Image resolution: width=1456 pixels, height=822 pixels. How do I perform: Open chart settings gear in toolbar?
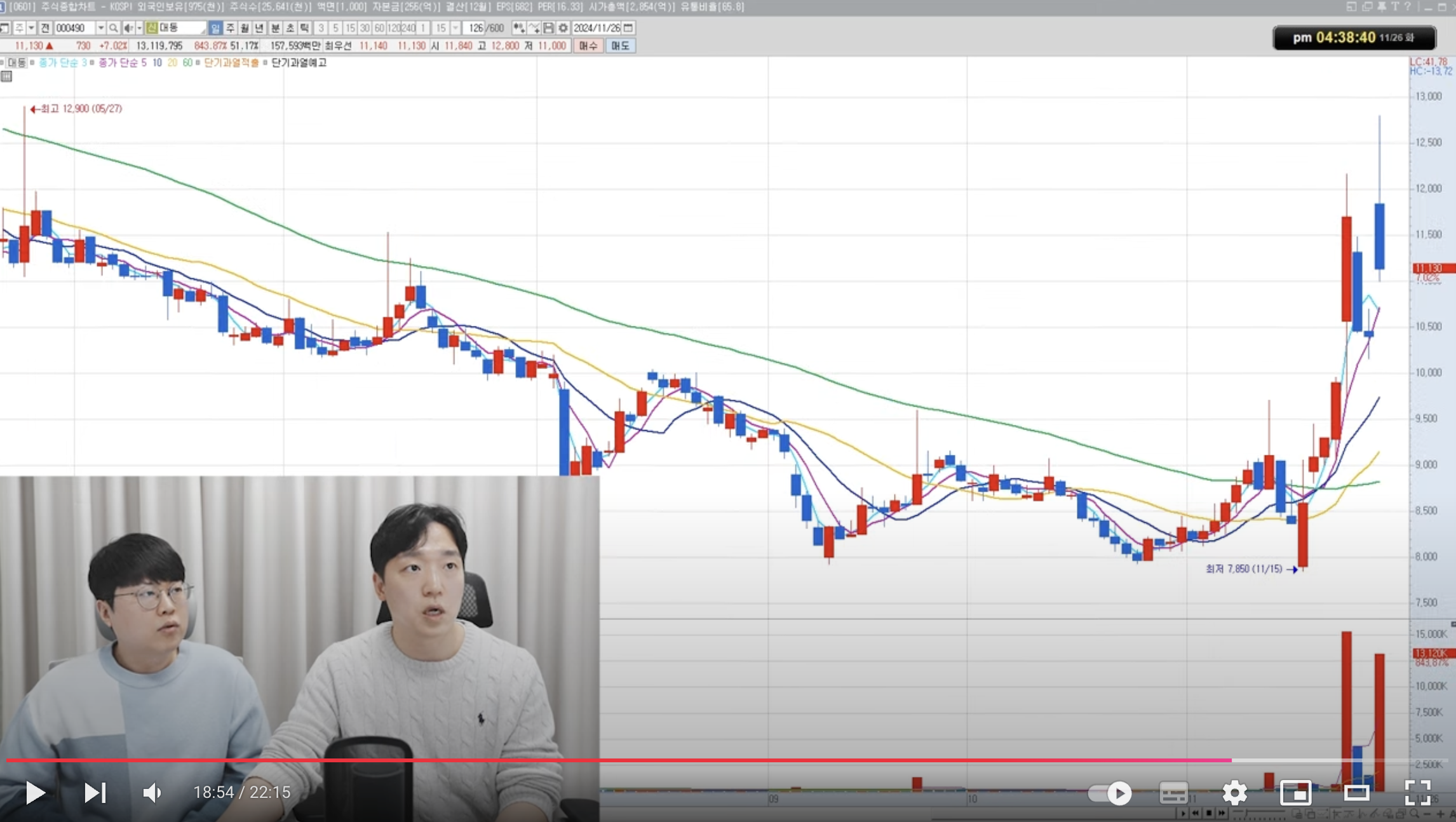click(x=563, y=28)
